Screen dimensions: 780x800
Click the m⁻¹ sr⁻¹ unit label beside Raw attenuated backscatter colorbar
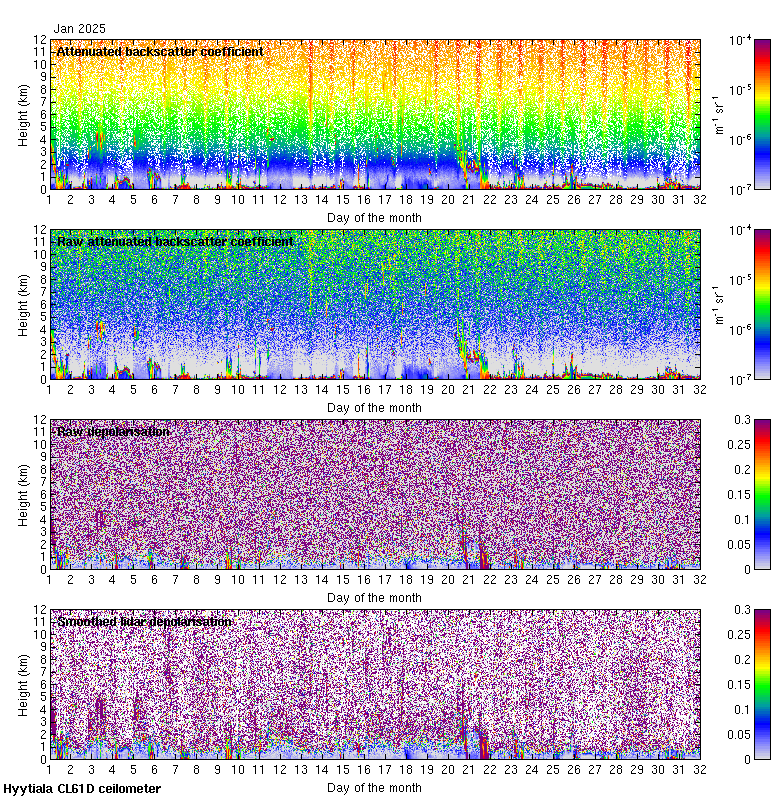point(719,305)
